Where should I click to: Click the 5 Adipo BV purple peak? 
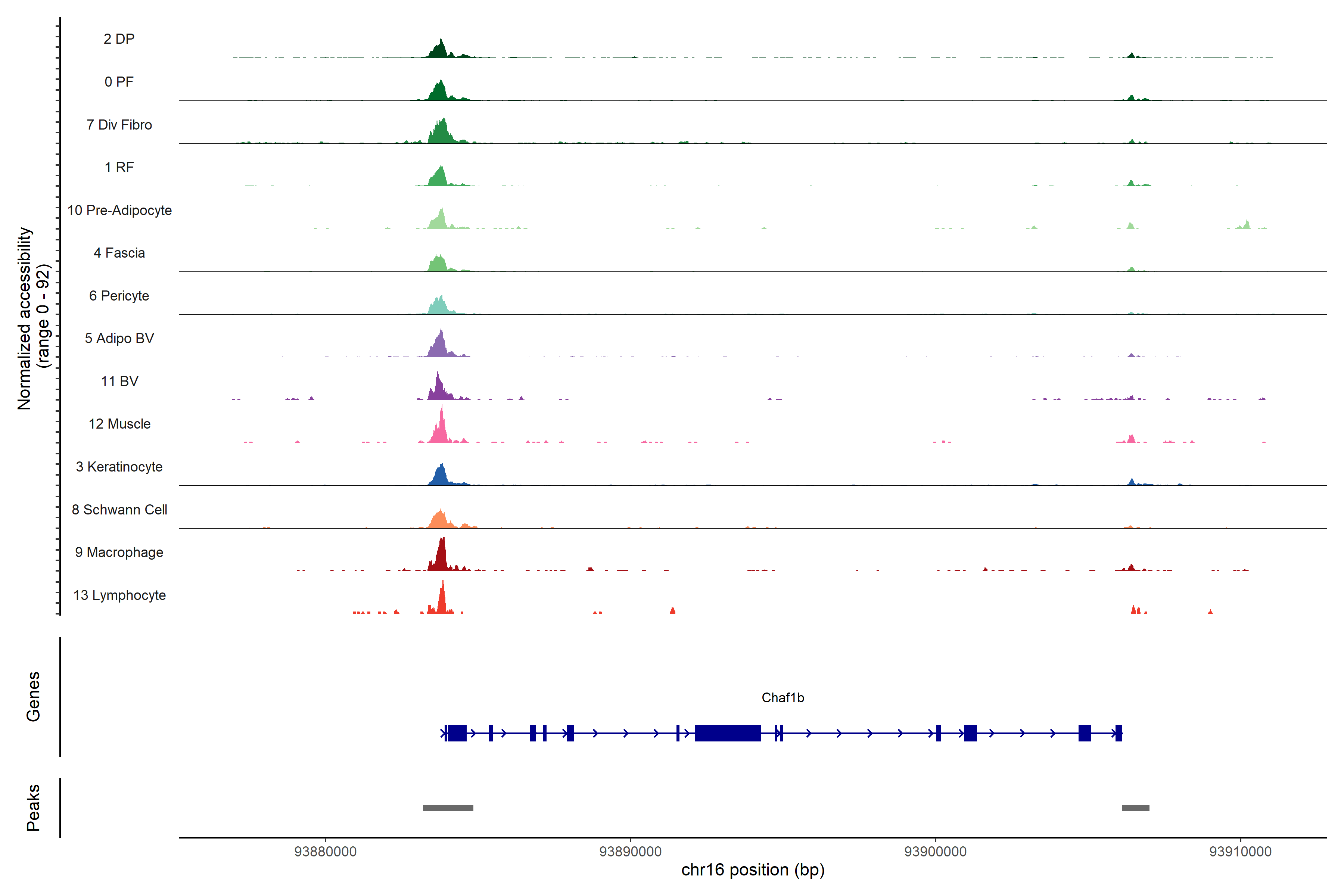click(x=439, y=346)
